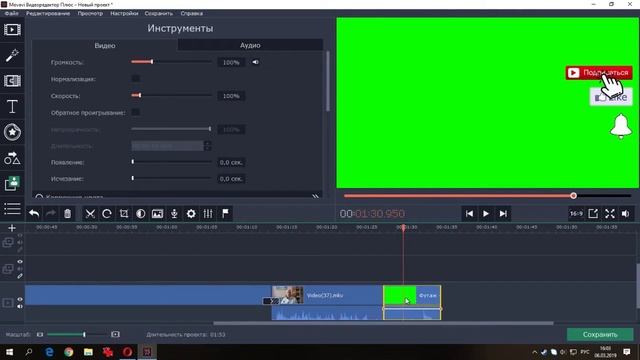Switch to the Аудио tab
The image size is (640, 360).
click(x=250, y=45)
